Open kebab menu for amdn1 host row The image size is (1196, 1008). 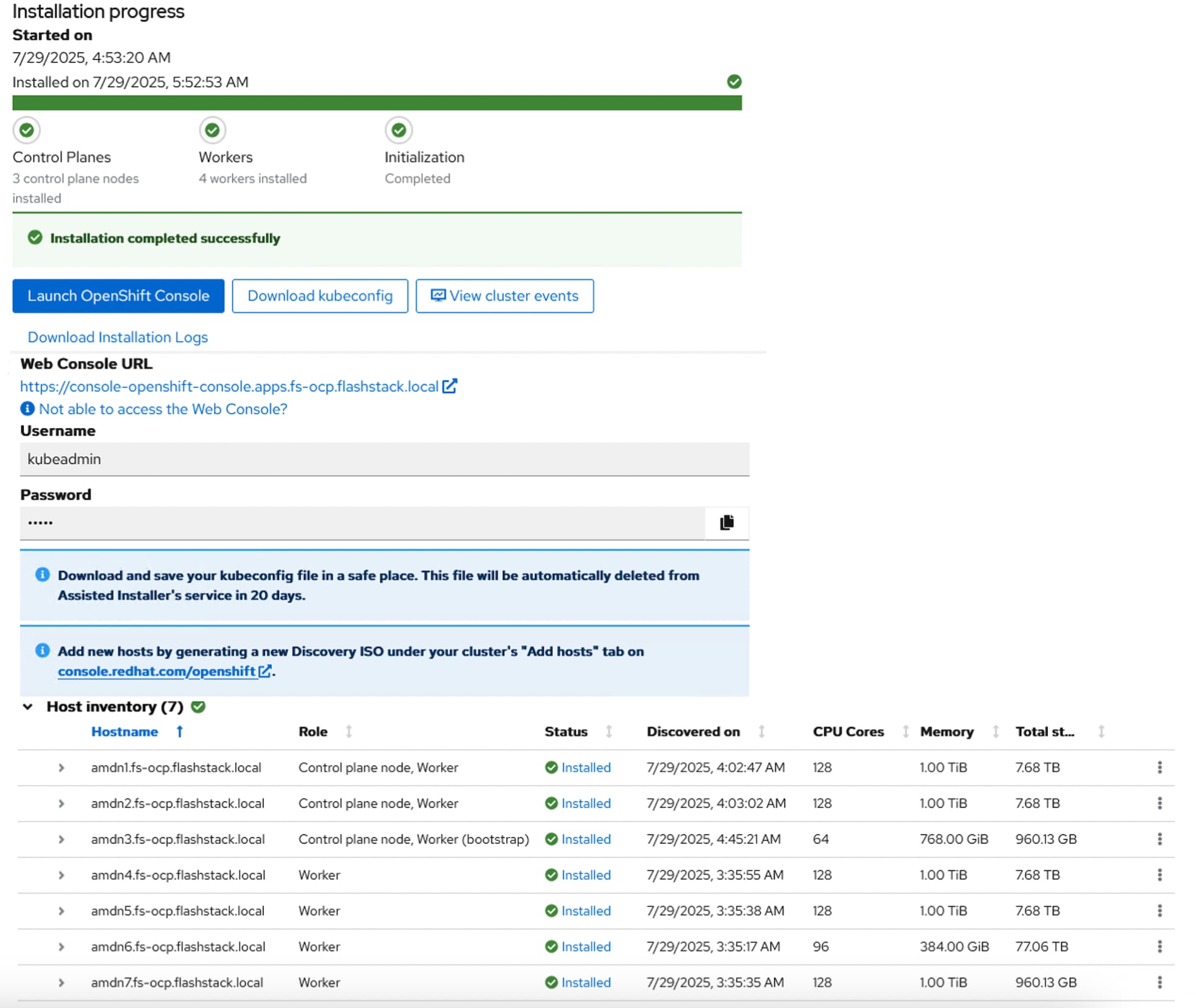1159,767
